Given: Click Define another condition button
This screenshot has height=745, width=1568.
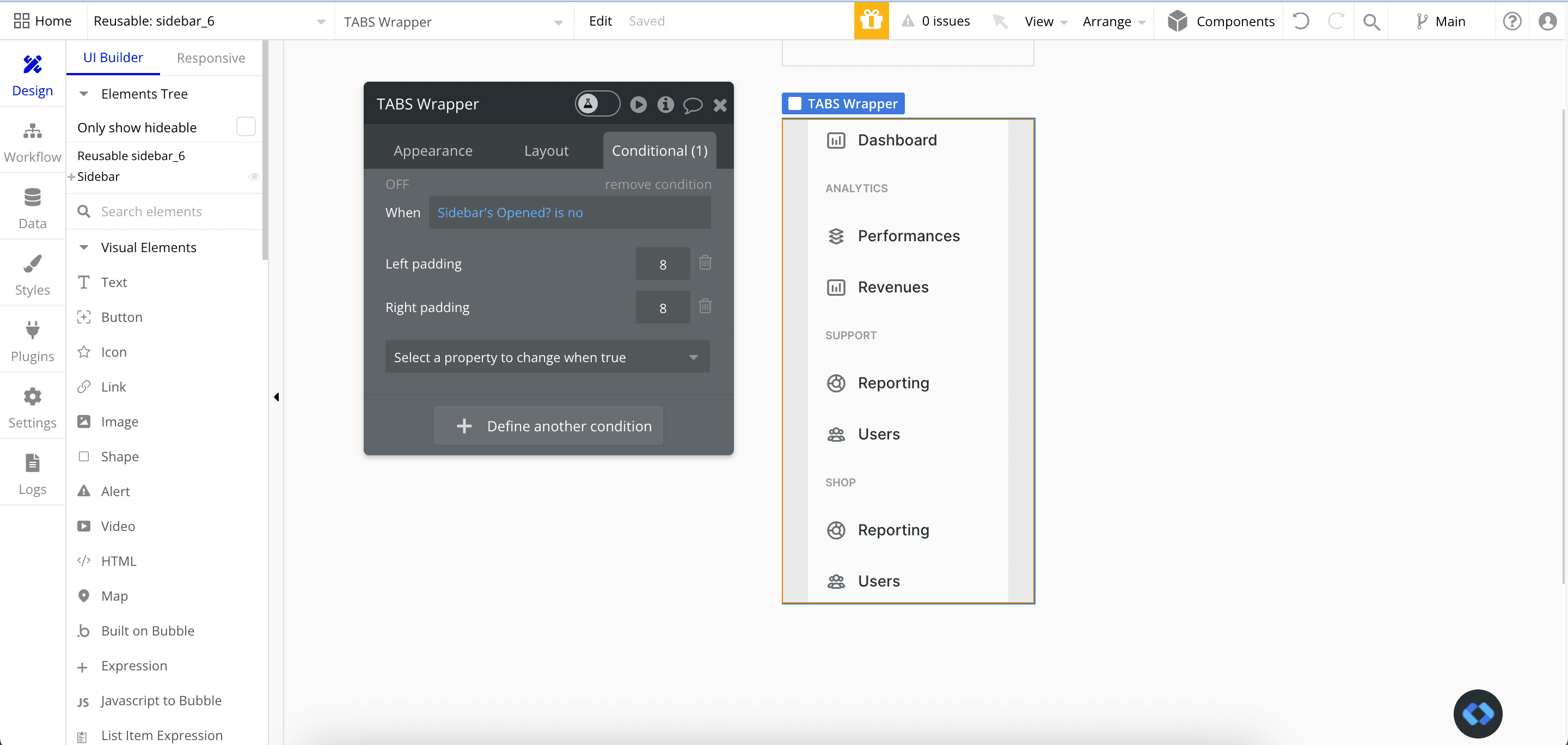Looking at the screenshot, I should pos(548,425).
